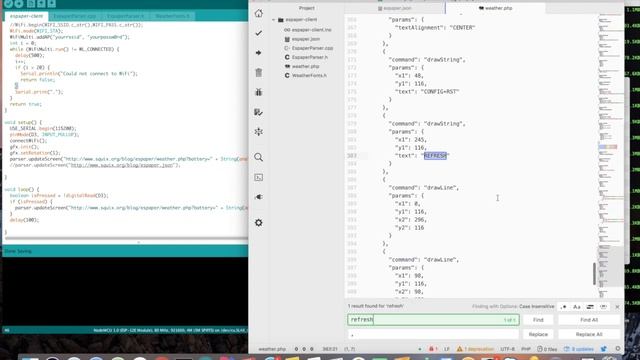The image size is (640, 360).
Task: Click the Find button
Action: tap(538, 320)
